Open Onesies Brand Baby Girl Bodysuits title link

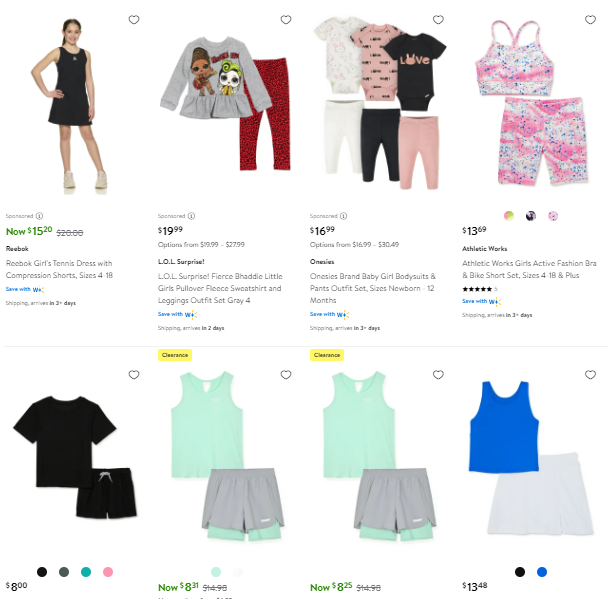coord(373,288)
